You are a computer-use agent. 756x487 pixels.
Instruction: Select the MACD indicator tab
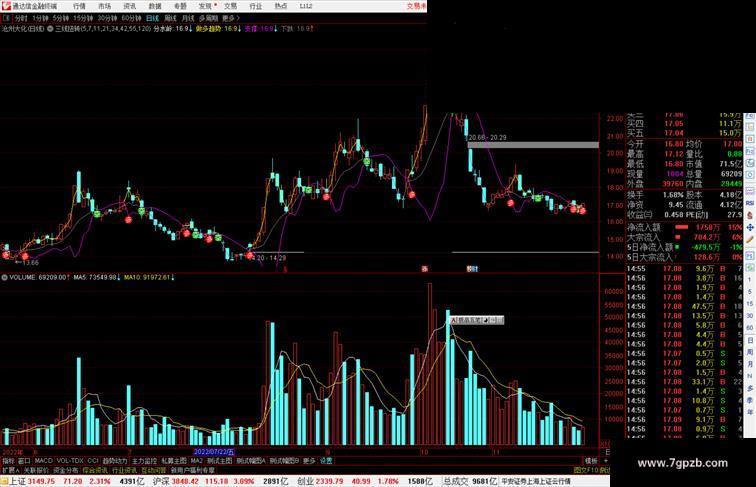[43, 460]
